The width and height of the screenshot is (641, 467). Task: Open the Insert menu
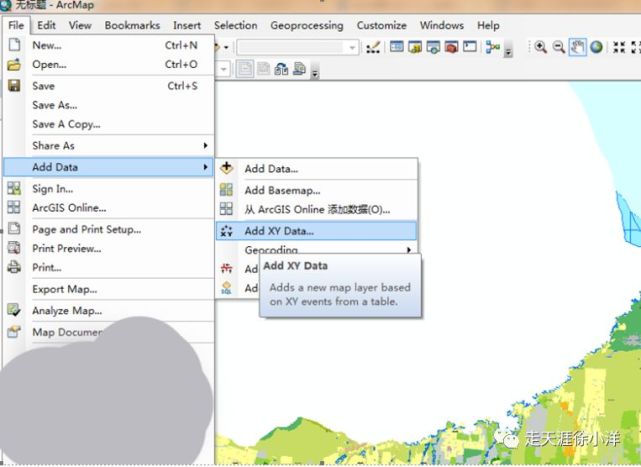pos(187,25)
